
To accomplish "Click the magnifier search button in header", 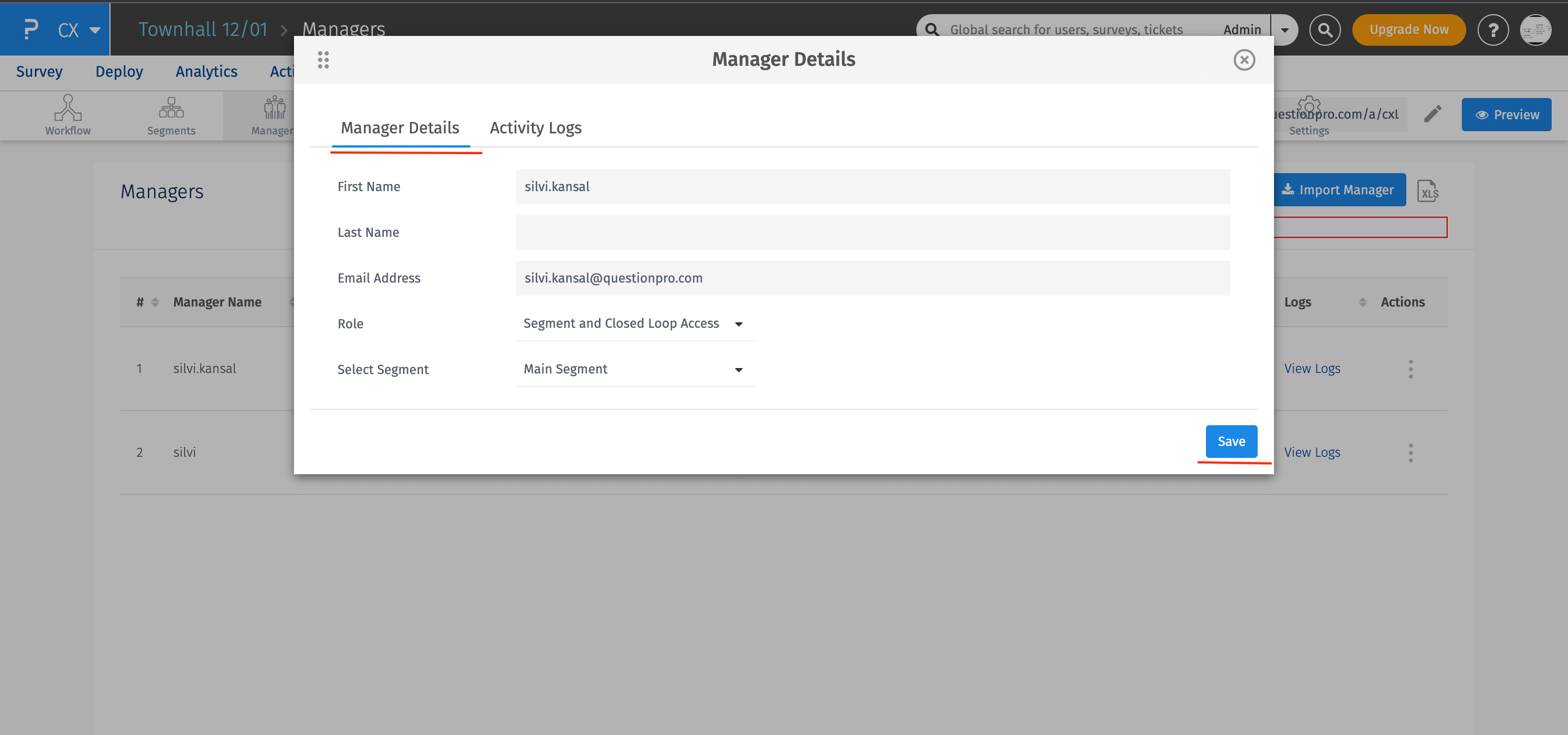I will [1325, 30].
